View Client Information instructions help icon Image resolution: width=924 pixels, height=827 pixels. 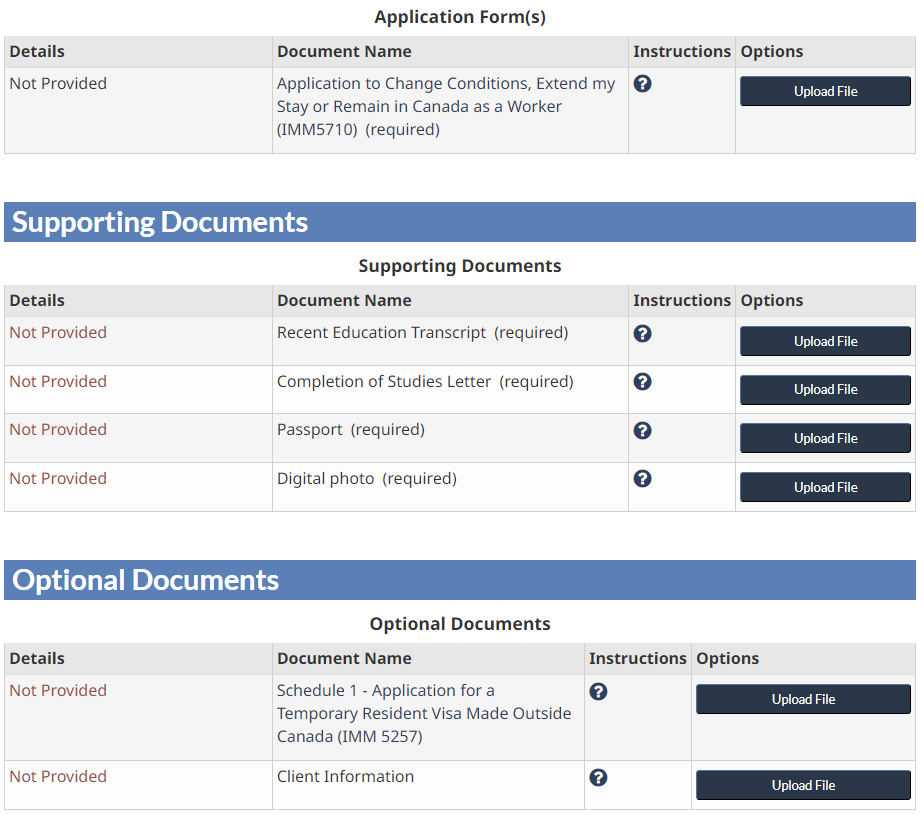[x=598, y=777]
